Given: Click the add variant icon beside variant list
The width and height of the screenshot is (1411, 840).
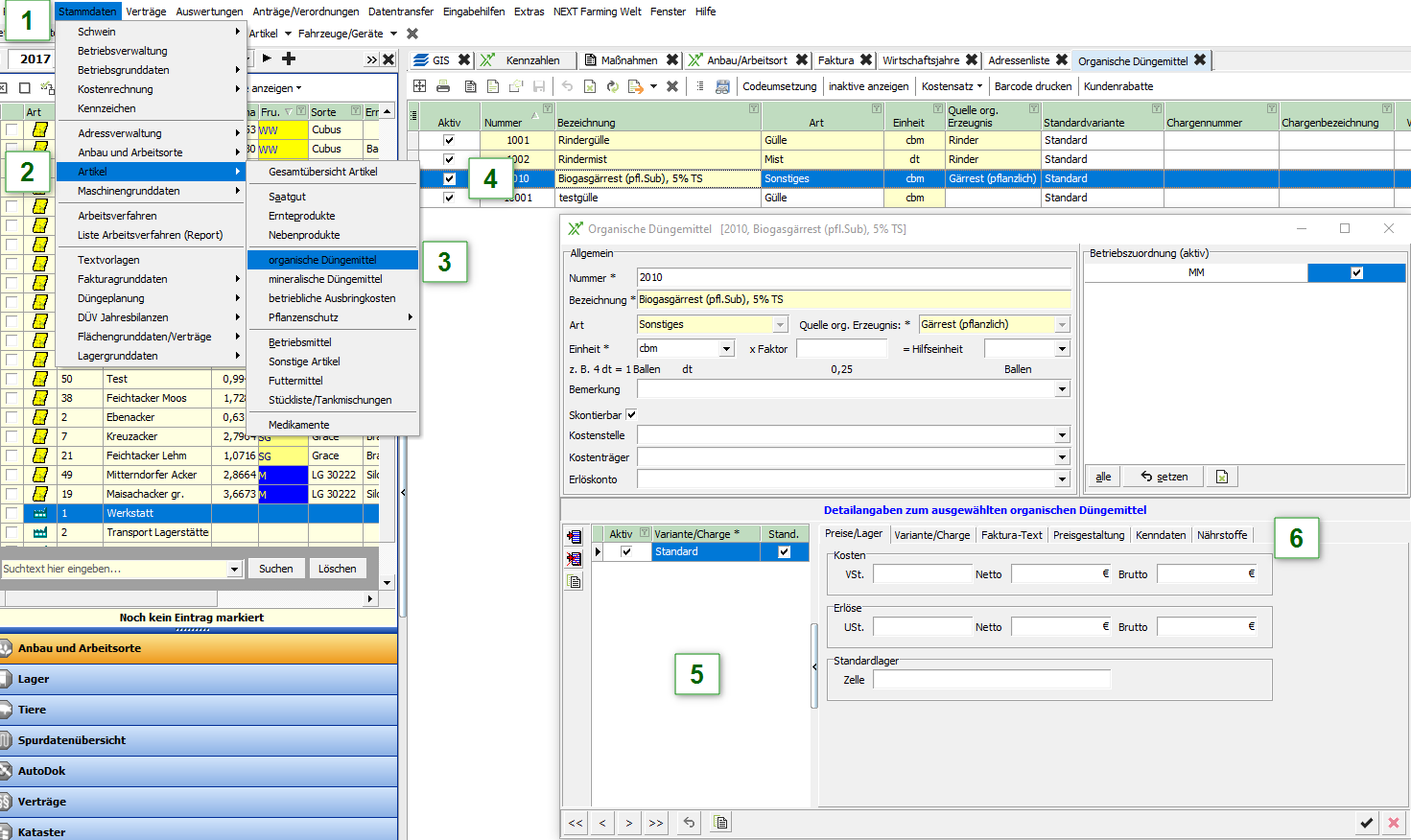Looking at the screenshot, I should point(575,537).
